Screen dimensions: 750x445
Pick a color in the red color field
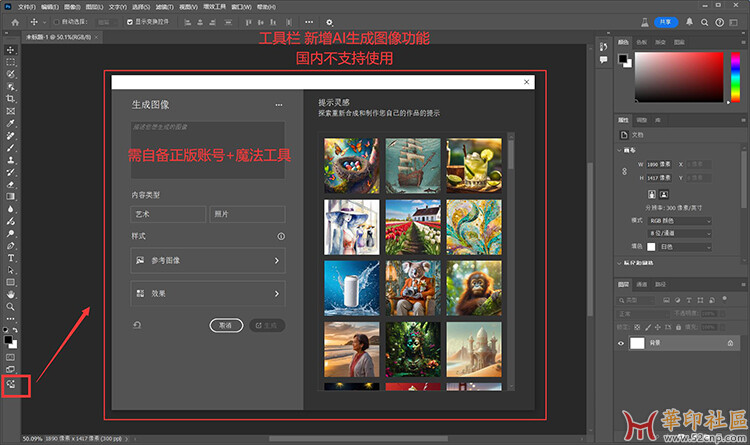pyautogui.click(x=679, y=77)
